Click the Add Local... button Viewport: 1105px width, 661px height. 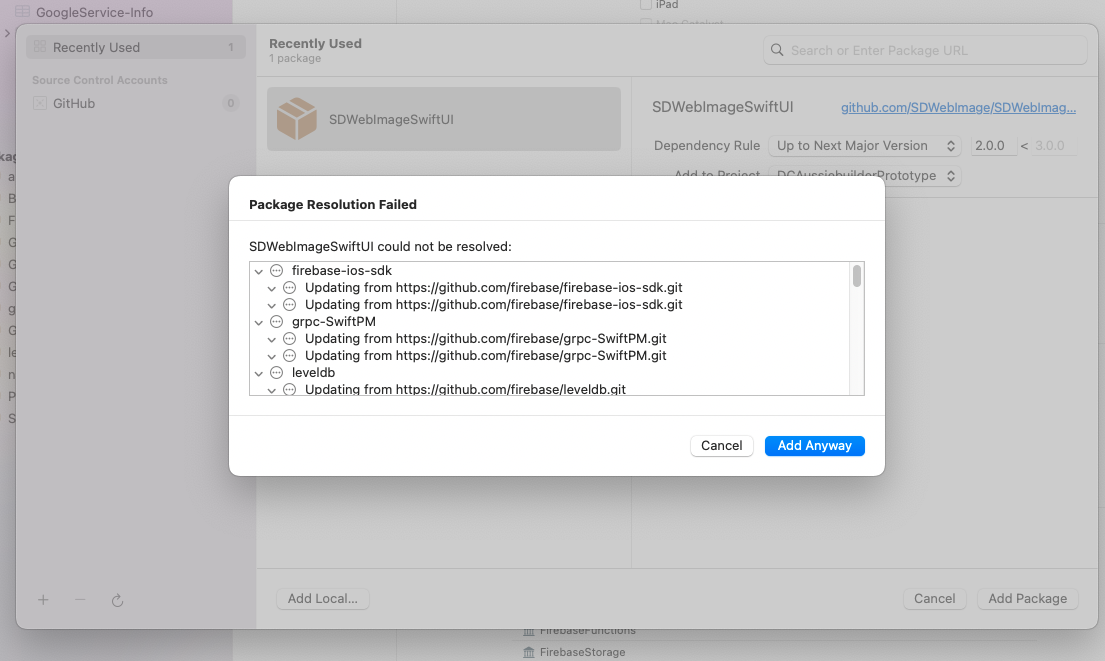[323, 598]
